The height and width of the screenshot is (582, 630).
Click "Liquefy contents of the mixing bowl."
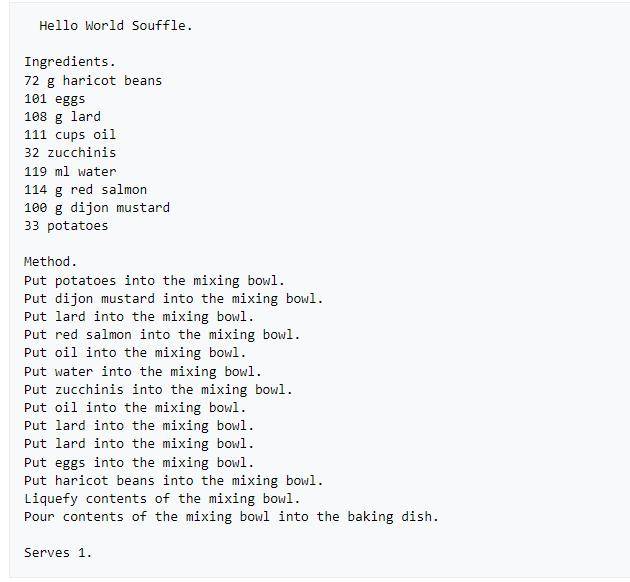pyautogui.click(x=162, y=499)
